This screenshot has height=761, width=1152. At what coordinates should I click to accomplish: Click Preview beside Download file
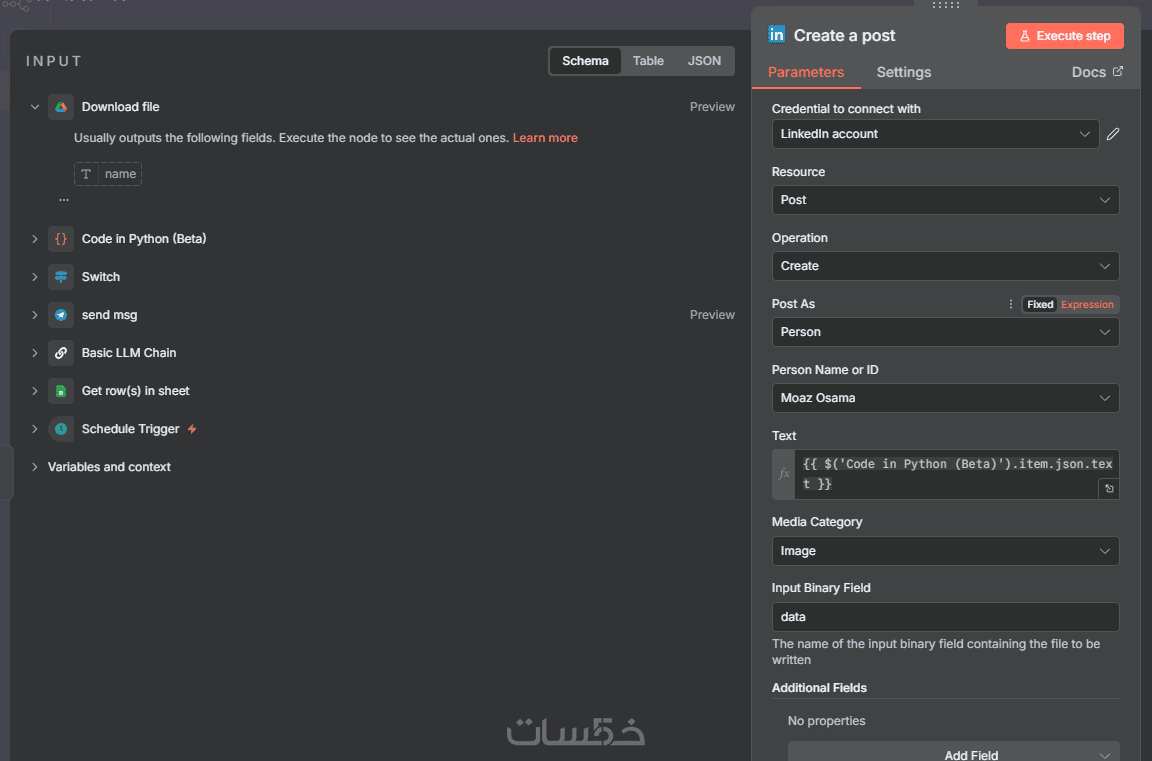point(712,107)
